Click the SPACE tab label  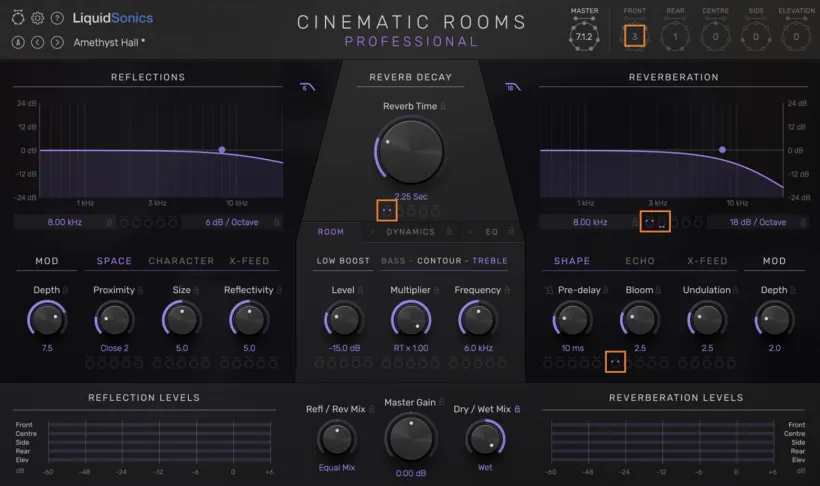[x=114, y=261]
